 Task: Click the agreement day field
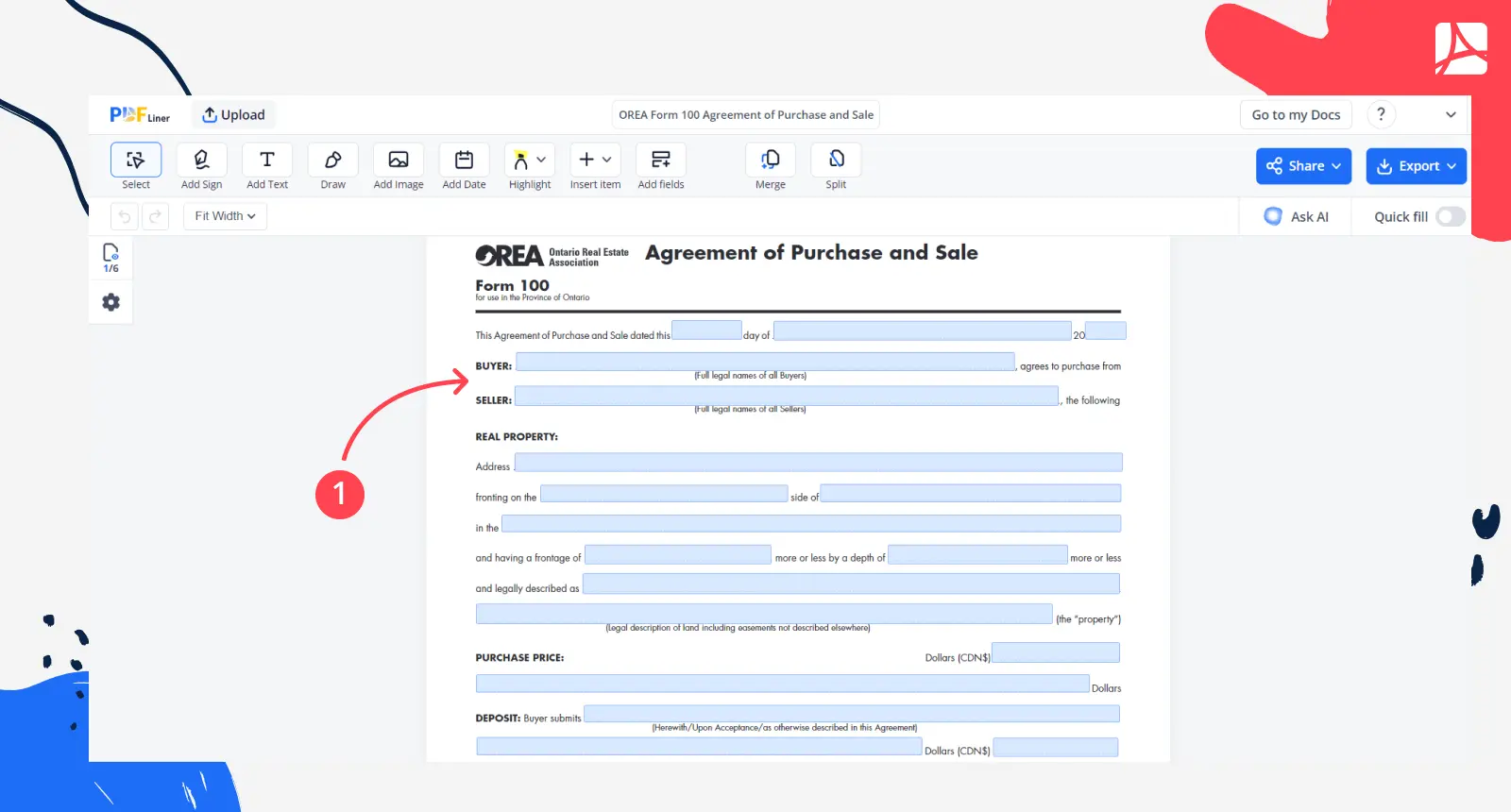(706, 330)
